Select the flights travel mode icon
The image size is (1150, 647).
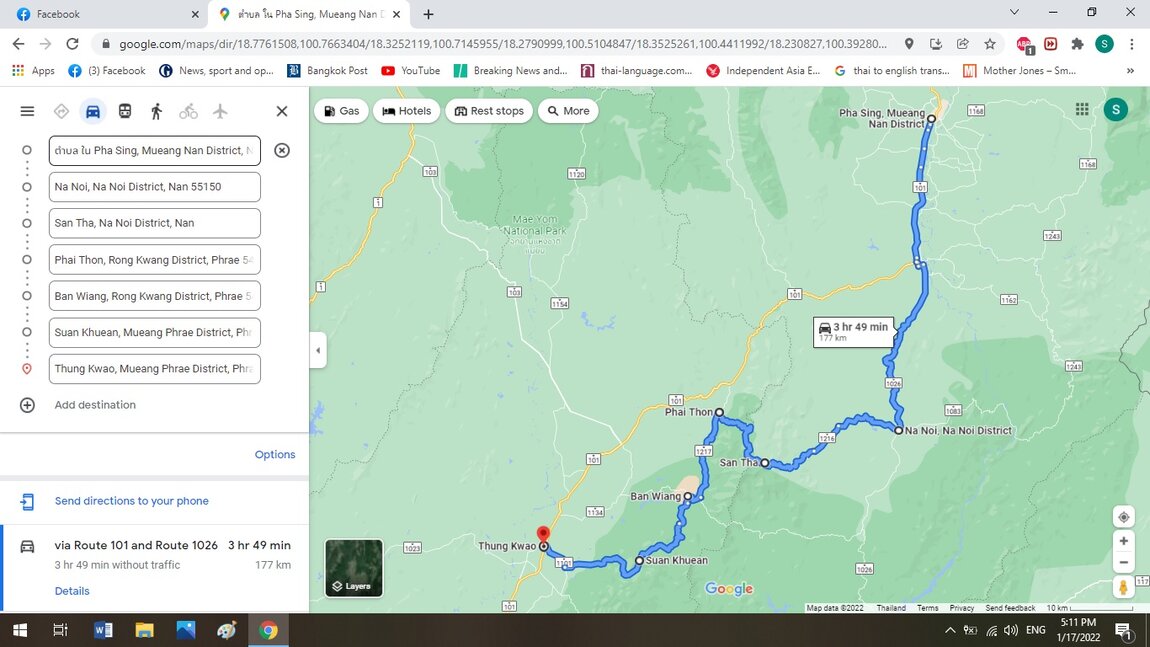coord(220,111)
